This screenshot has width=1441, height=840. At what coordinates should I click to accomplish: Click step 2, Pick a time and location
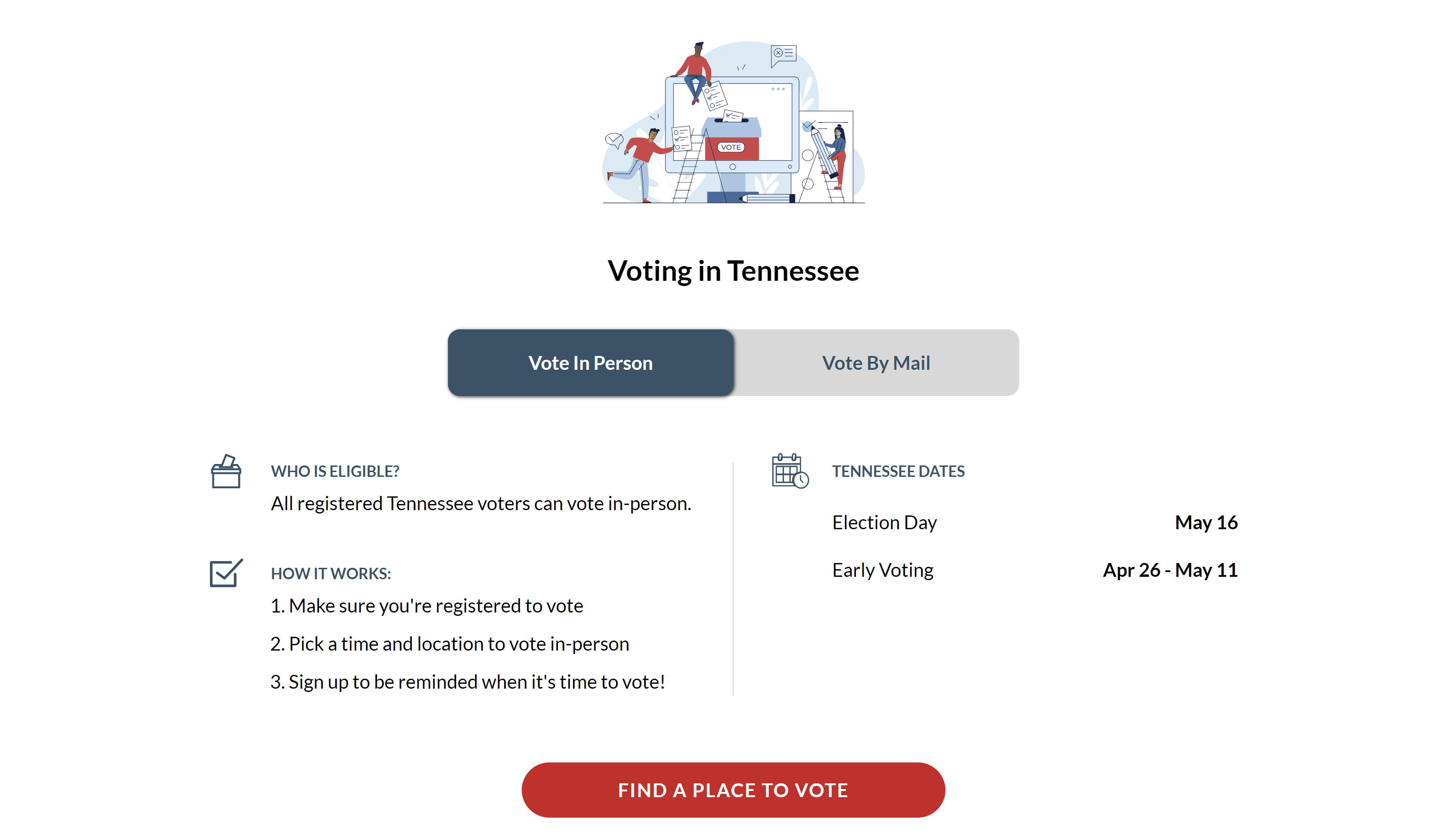(450, 644)
